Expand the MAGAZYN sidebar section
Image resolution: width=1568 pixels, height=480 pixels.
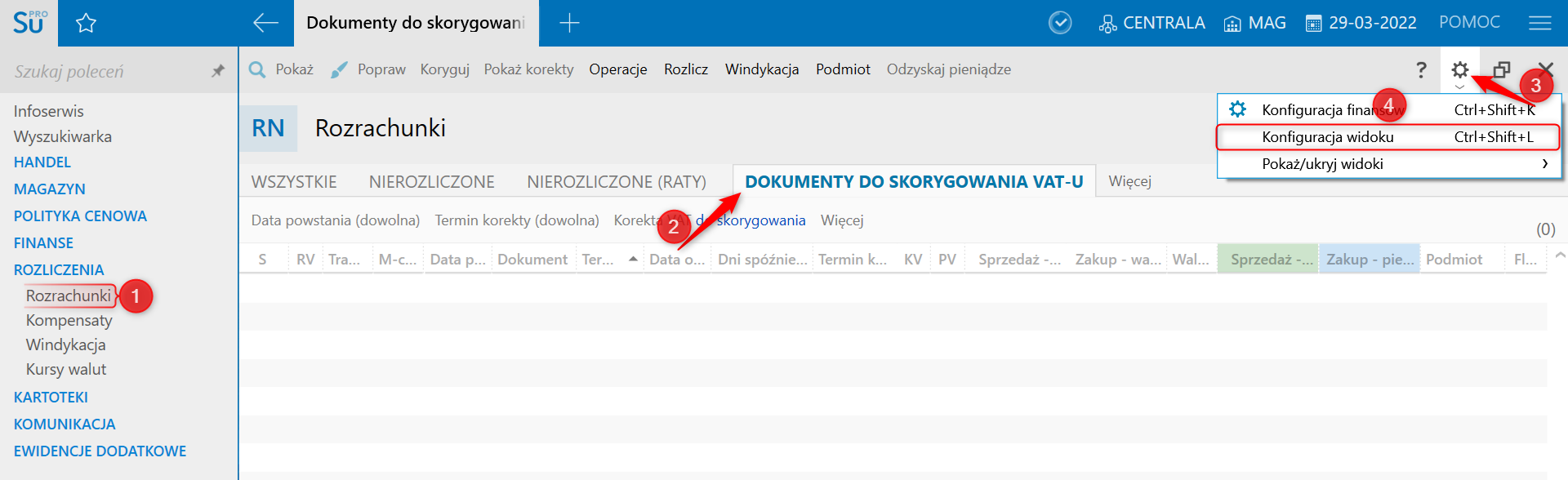pyautogui.click(x=50, y=189)
